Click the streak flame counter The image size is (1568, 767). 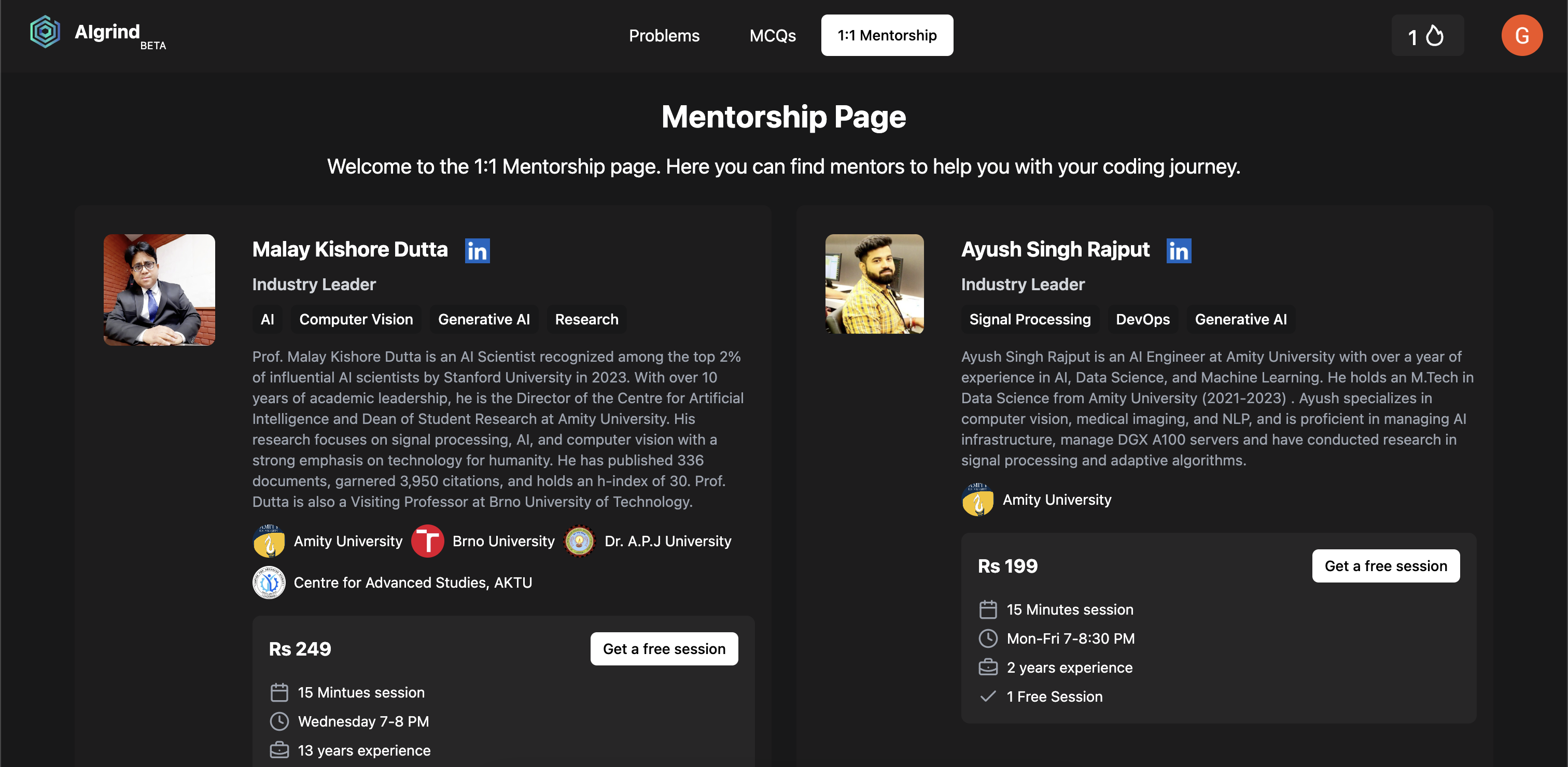[x=1427, y=36]
